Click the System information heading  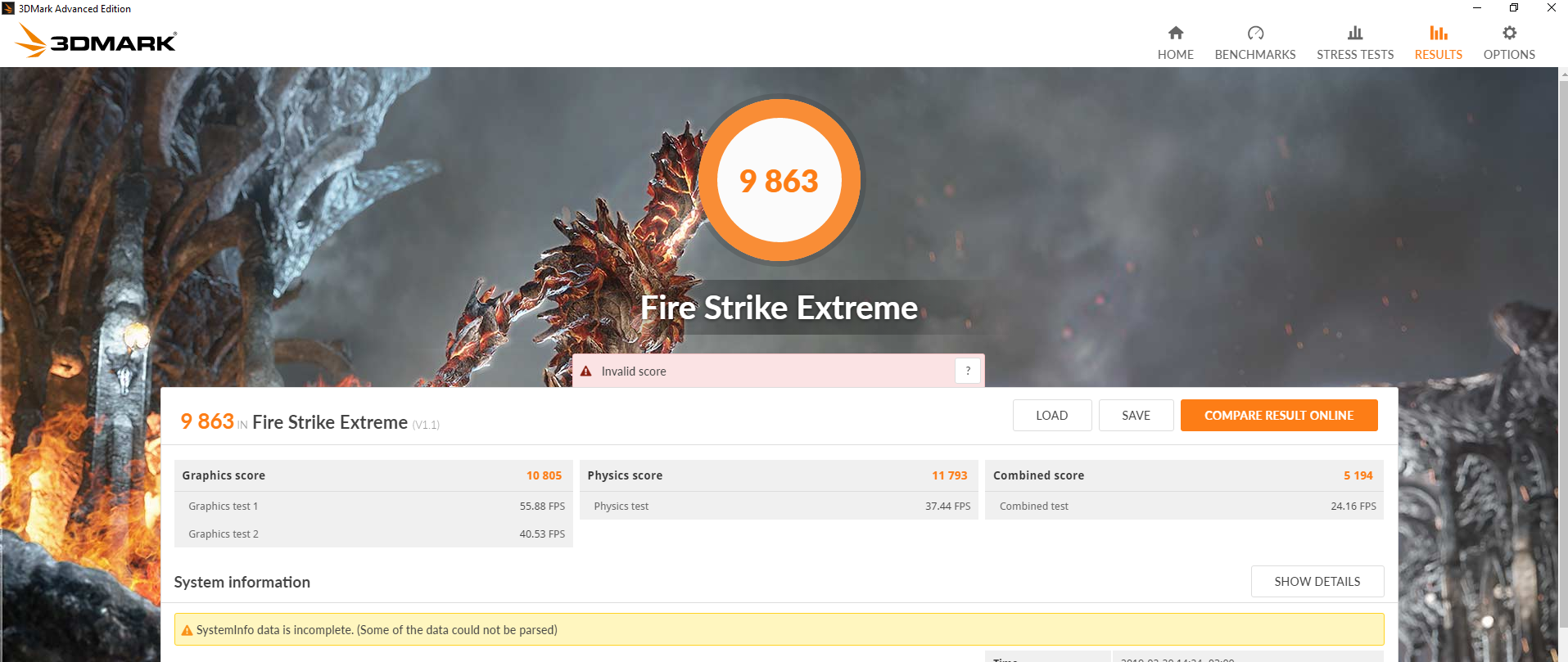pos(242,582)
